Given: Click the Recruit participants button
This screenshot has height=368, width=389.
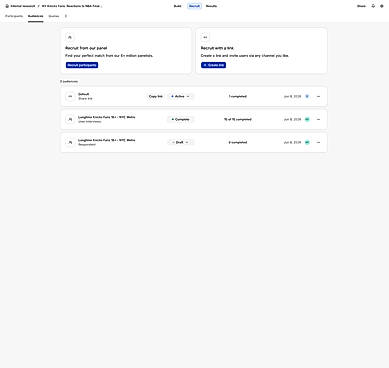Looking at the screenshot, I should [x=82, y=65].
